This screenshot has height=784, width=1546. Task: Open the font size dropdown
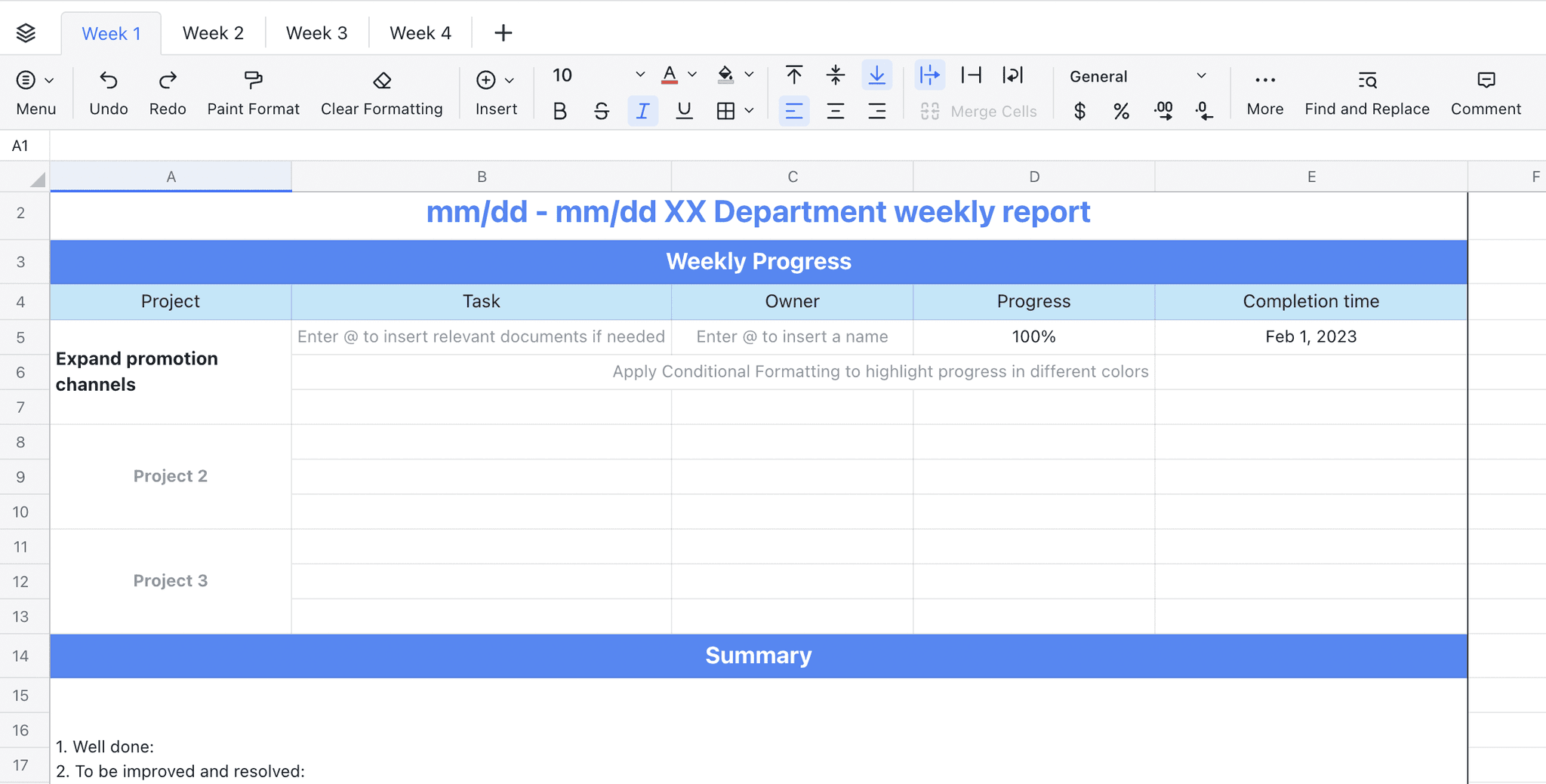tap(639, 75)
